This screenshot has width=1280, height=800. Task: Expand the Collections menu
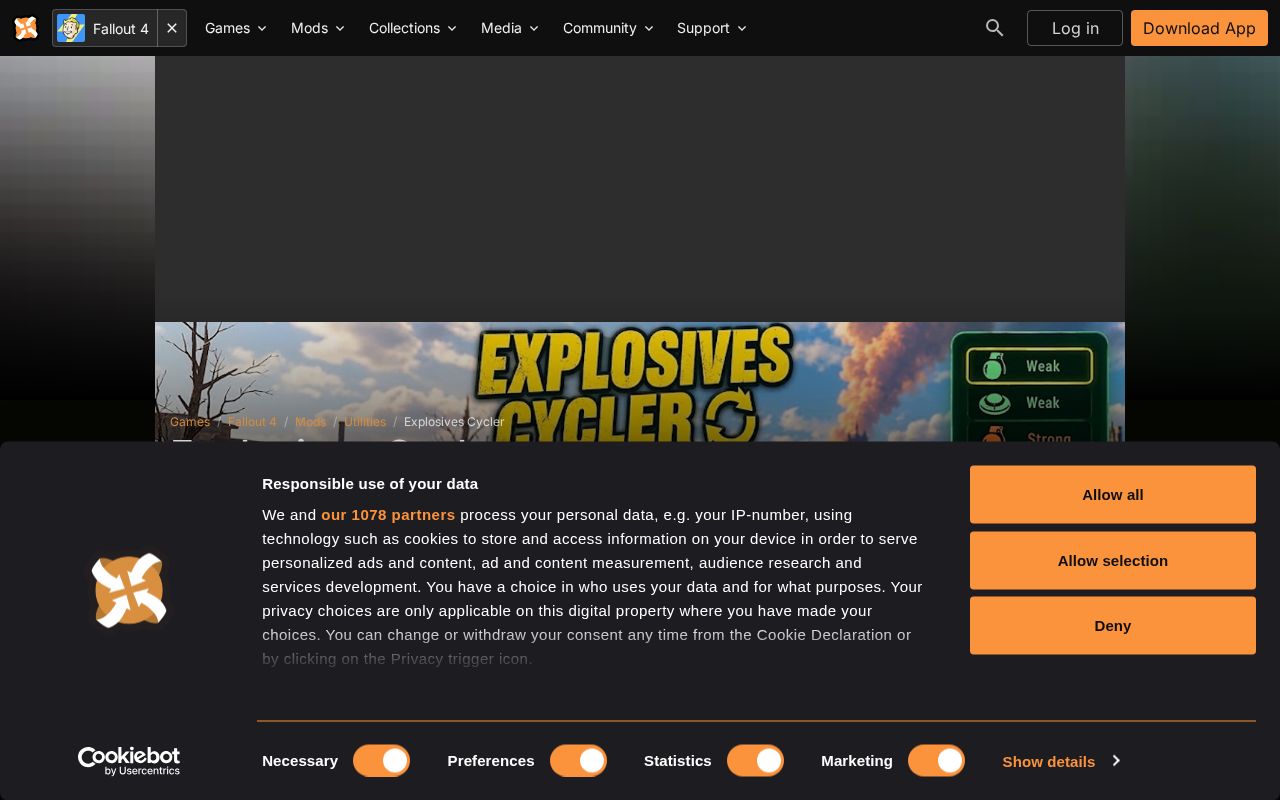click(413, 28)
